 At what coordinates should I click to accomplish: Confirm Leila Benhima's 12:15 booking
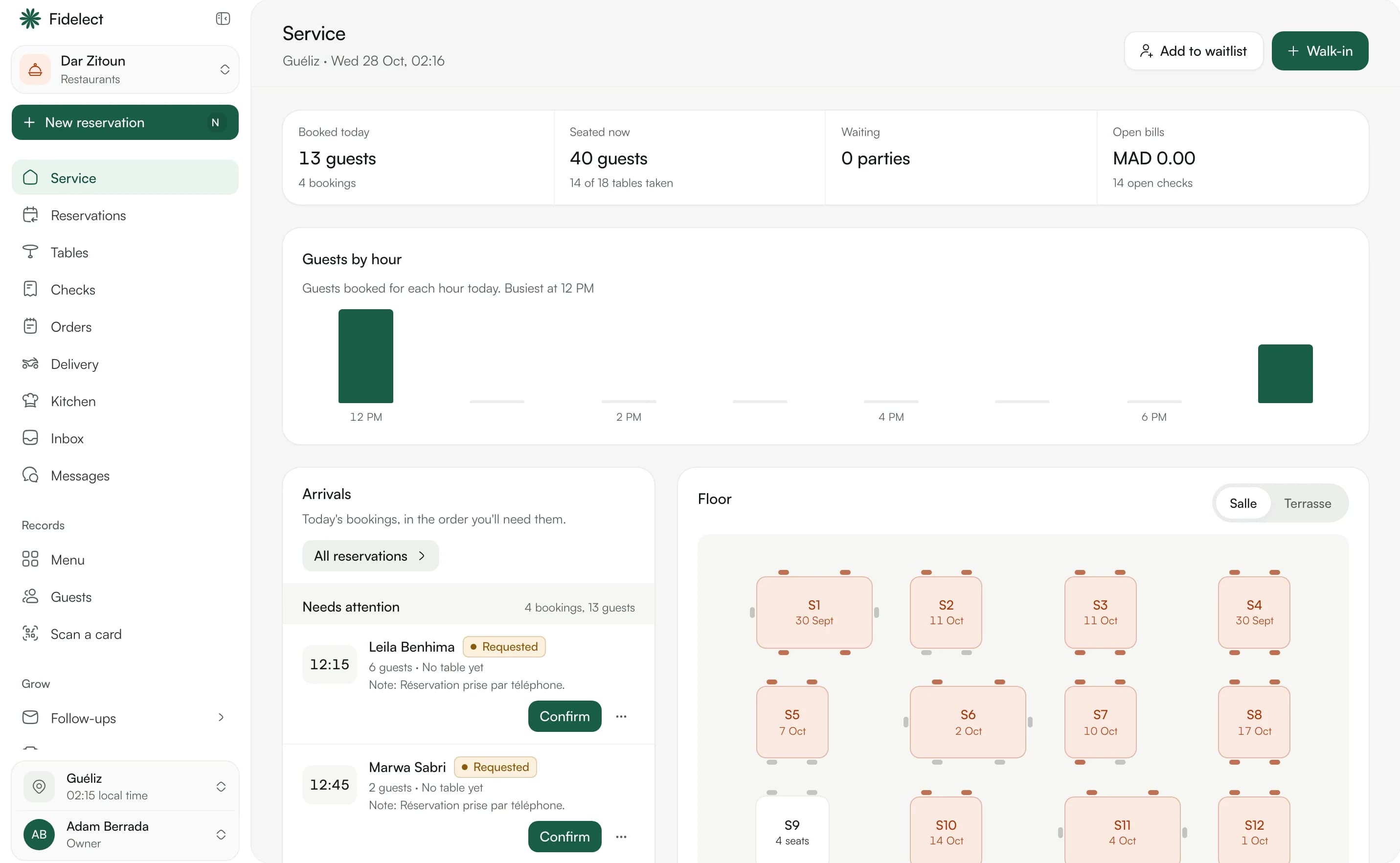(564, 716)
